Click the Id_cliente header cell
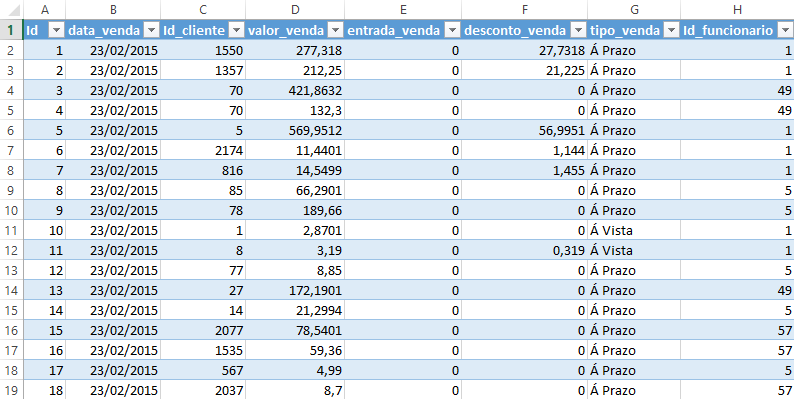 [x=203, y=30]
